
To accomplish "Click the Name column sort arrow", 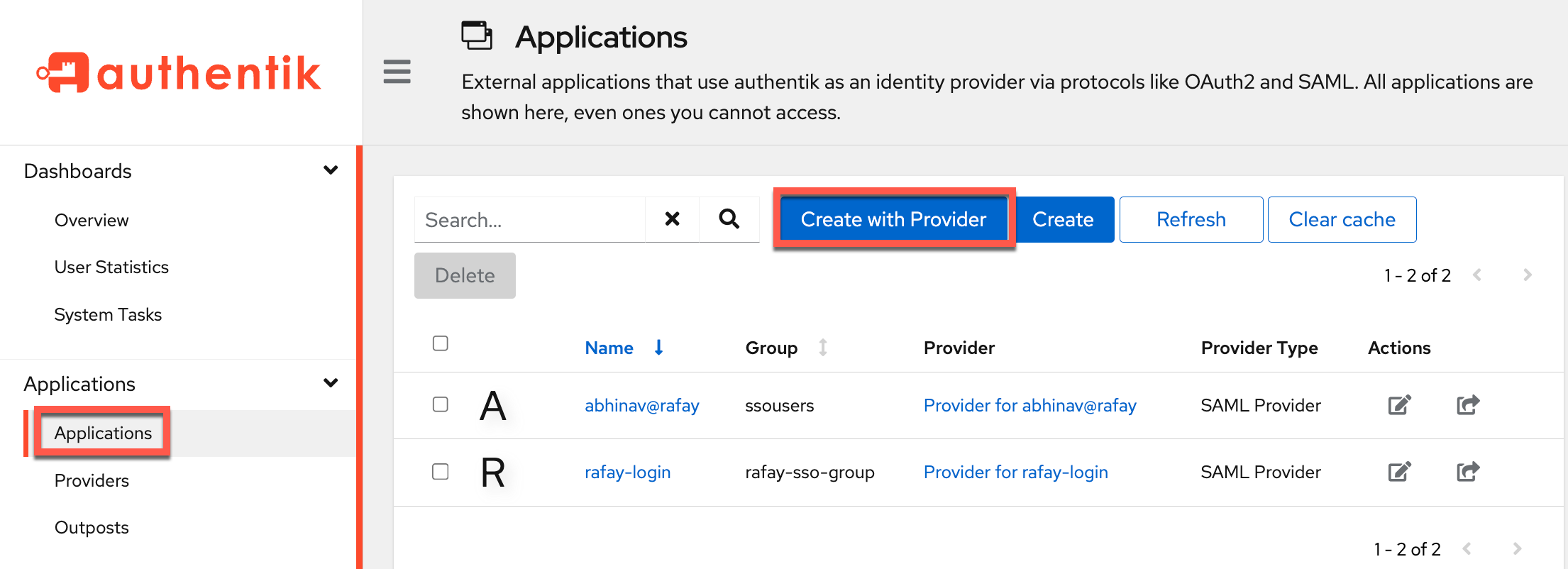I will (658, 348).
